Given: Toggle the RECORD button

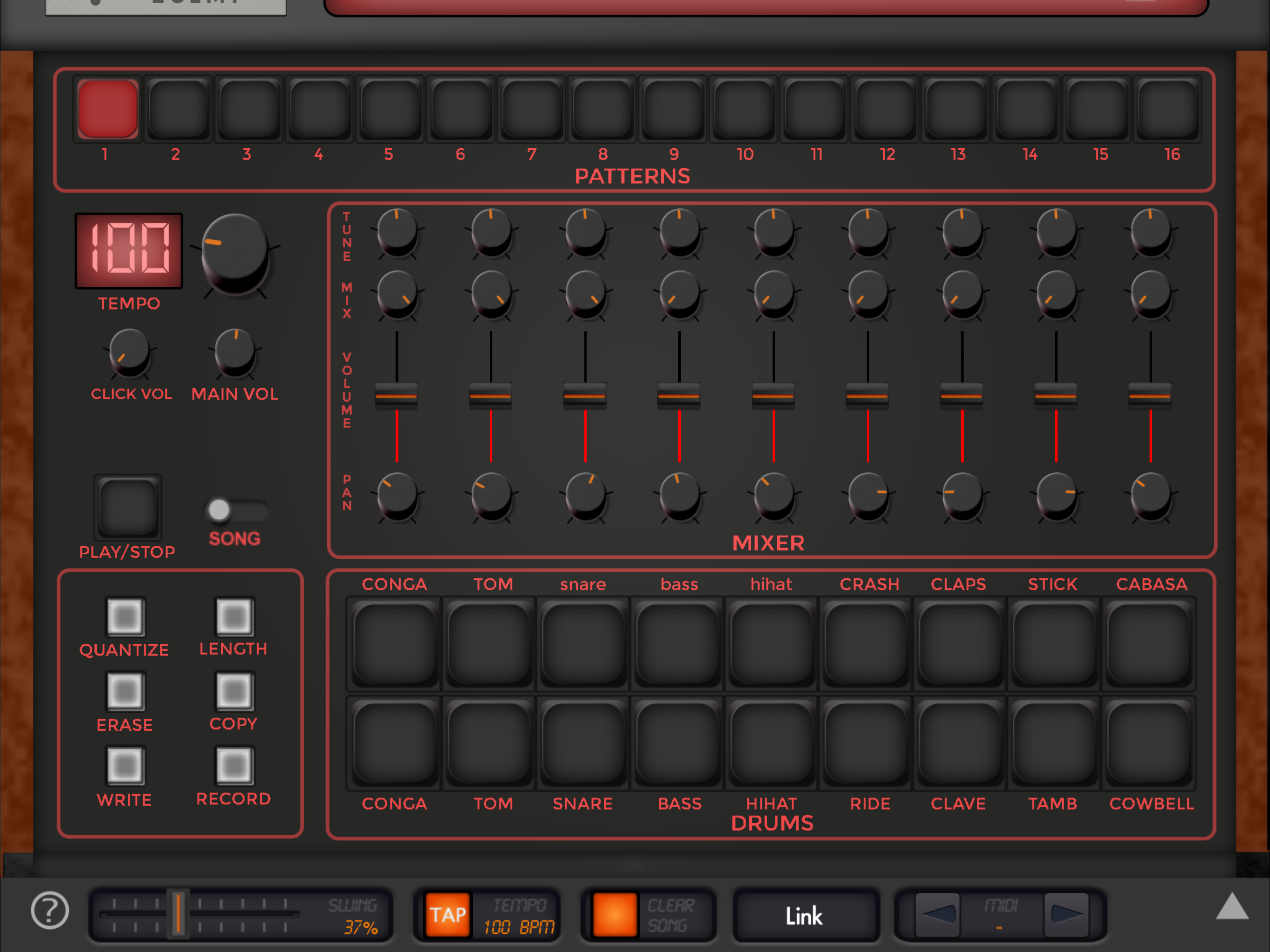Looking at the screenshot, I should pos(234,766).
